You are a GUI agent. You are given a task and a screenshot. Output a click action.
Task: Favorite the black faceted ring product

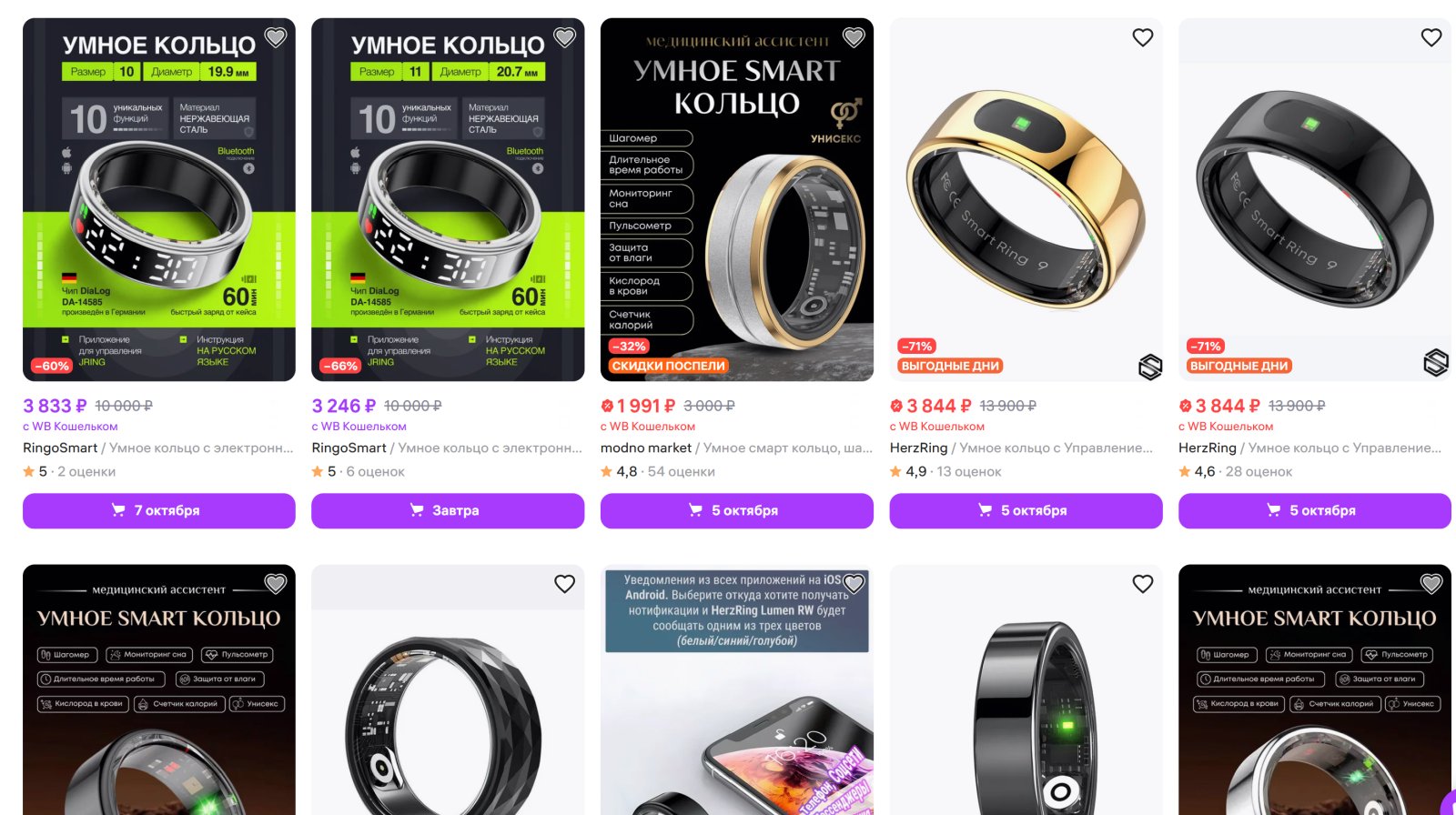[565, 584]
